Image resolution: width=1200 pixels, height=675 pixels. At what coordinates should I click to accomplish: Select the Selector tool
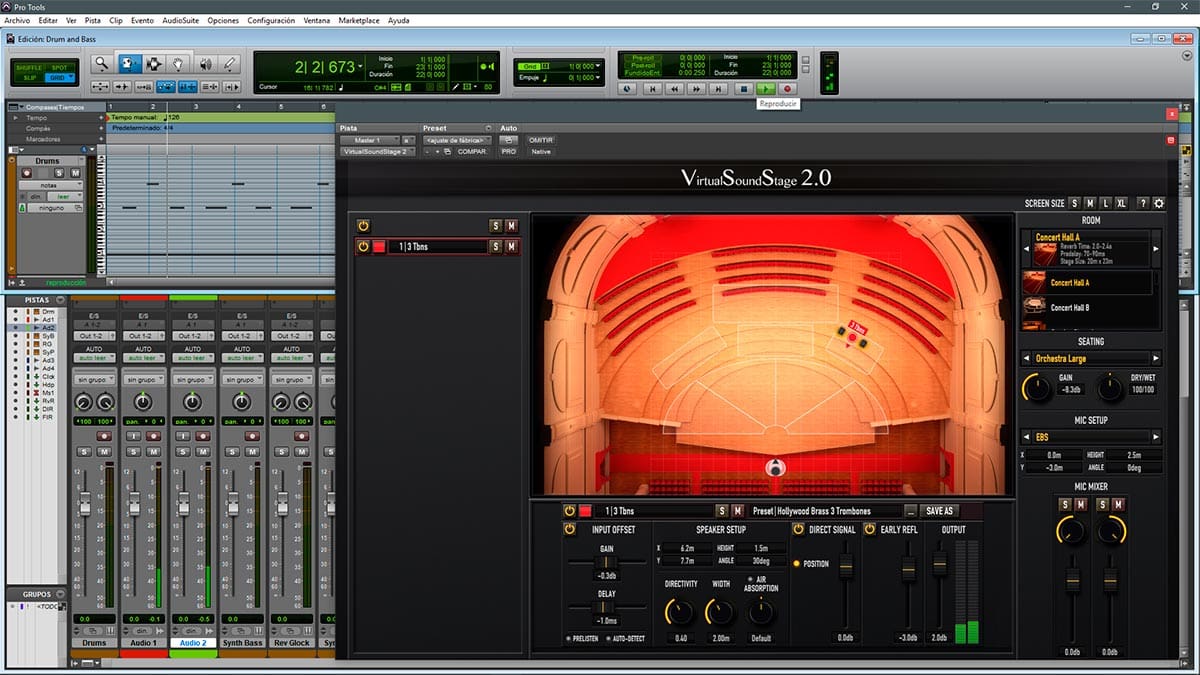pyautogui.click(x=154, y=63)
